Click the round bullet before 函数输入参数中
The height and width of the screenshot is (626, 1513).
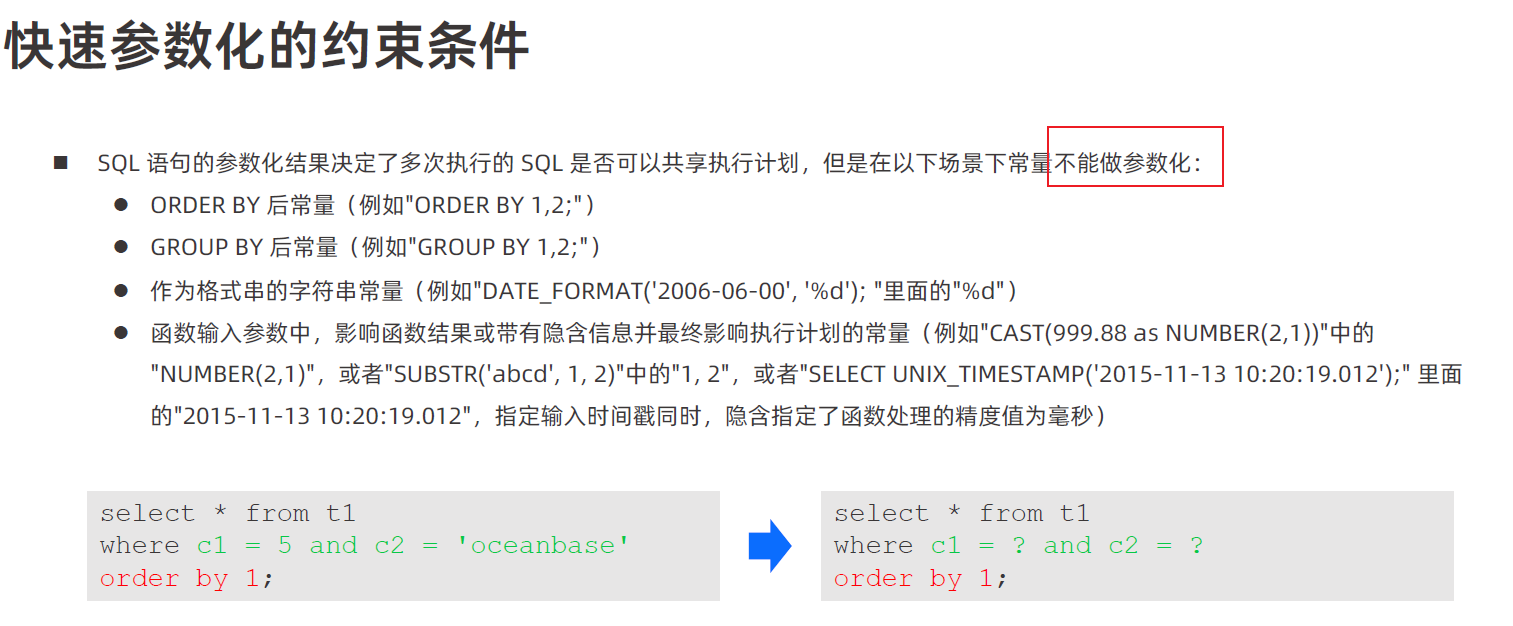tap(121, 332)
